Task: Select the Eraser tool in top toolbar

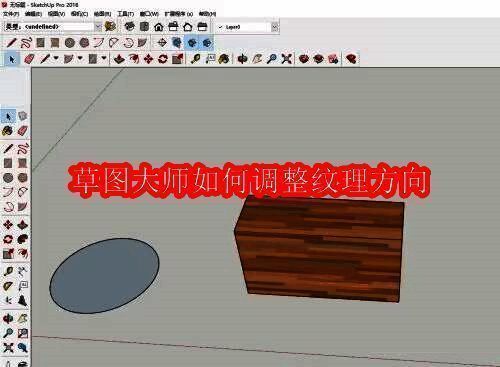Action: tap(29, 59)
